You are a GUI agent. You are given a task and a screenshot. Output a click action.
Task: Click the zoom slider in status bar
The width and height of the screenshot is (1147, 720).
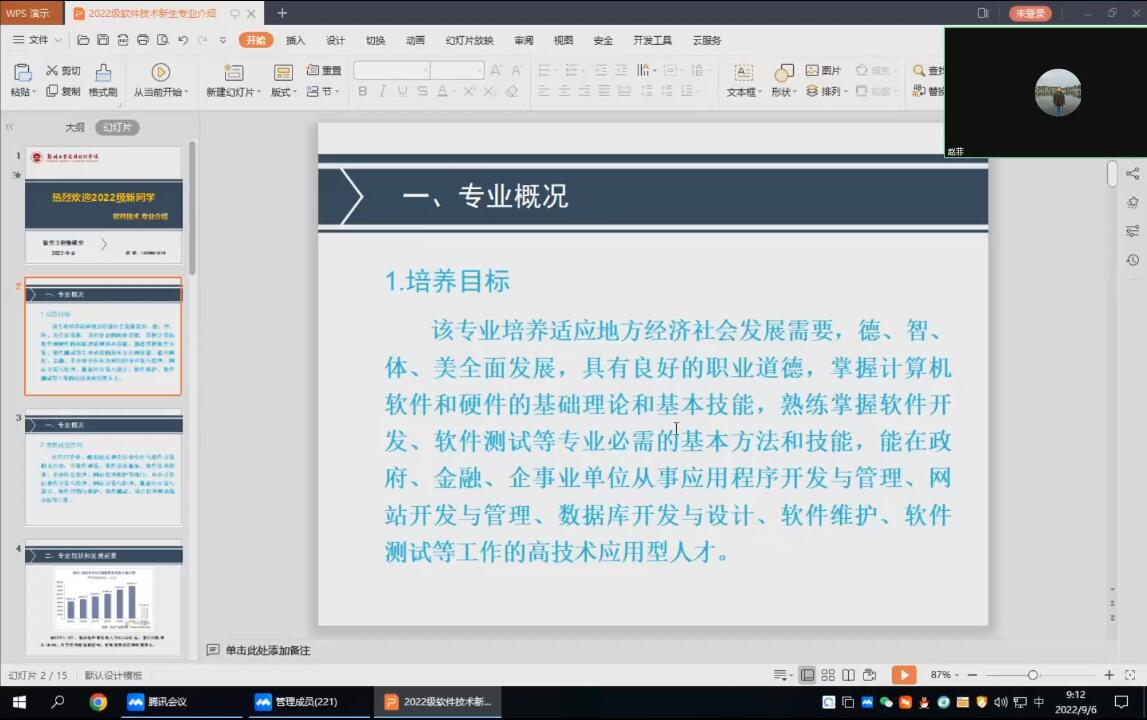click(1033, 675)
